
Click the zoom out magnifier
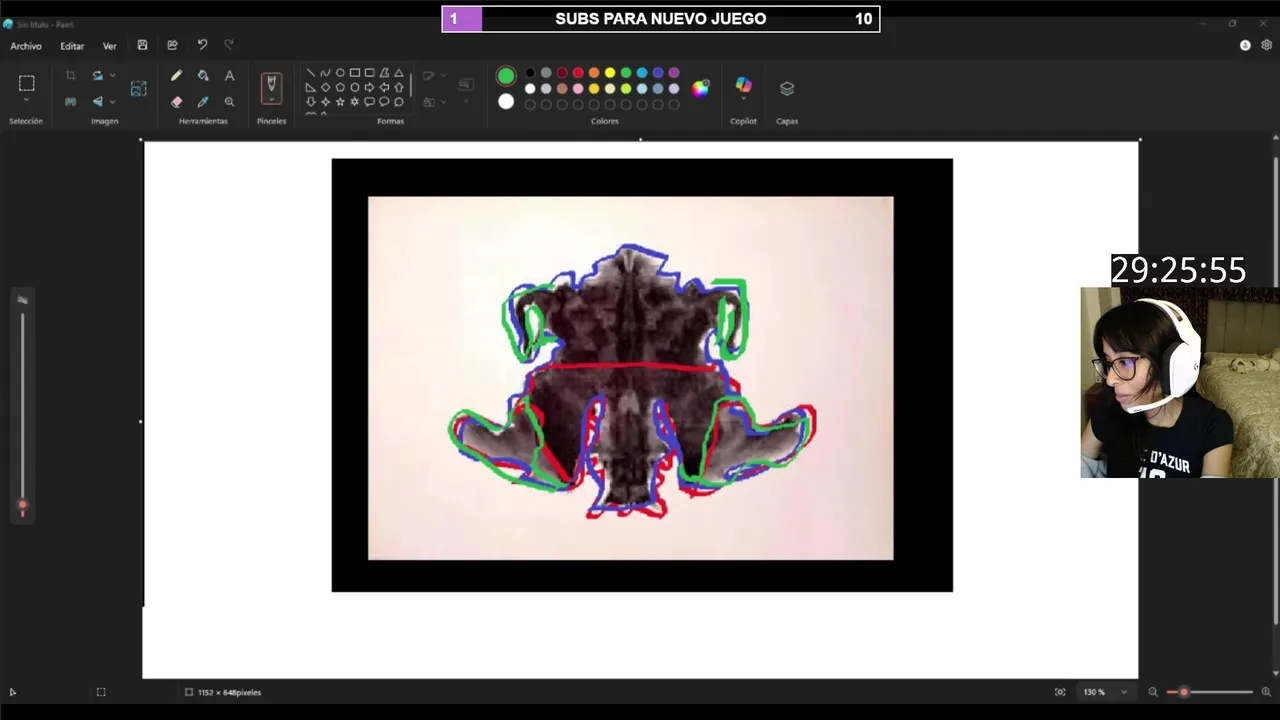pyautogui.click(x=1152, y=692)
